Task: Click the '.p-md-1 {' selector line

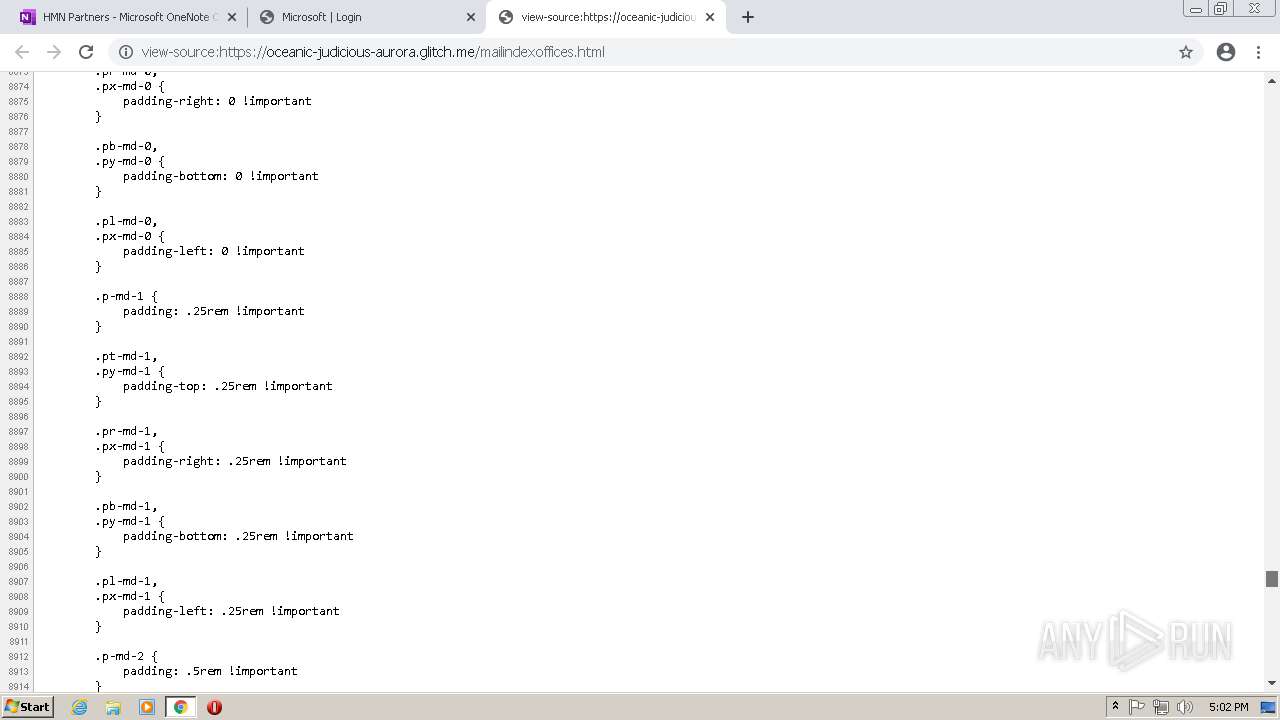Action: pyautogui.click(x=126, y=296)
